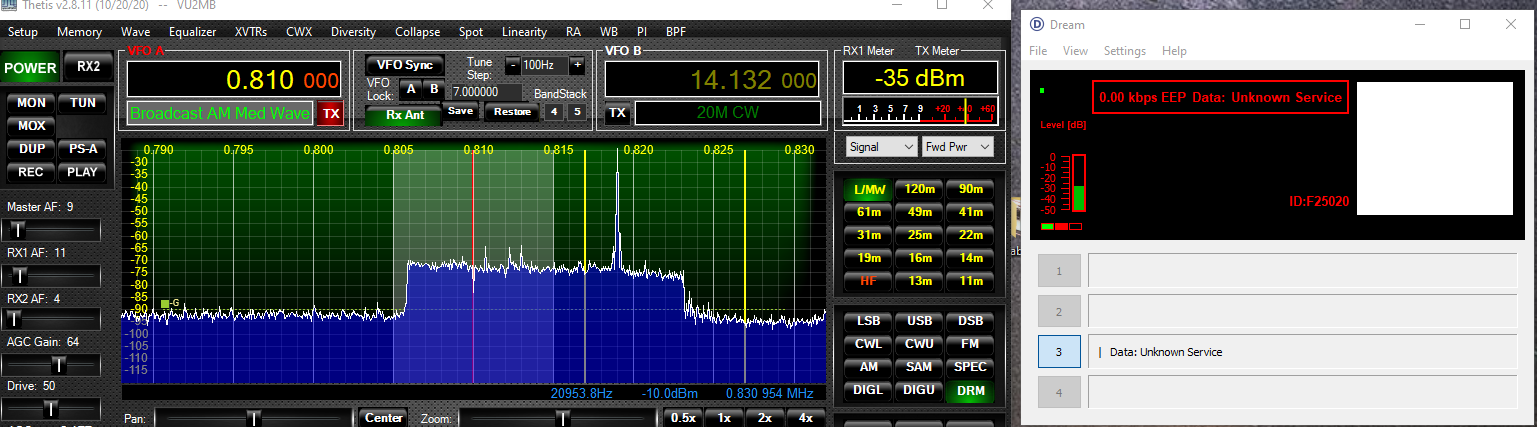
Task: Select service 3 in Dream
Action: pos(1059,352)
